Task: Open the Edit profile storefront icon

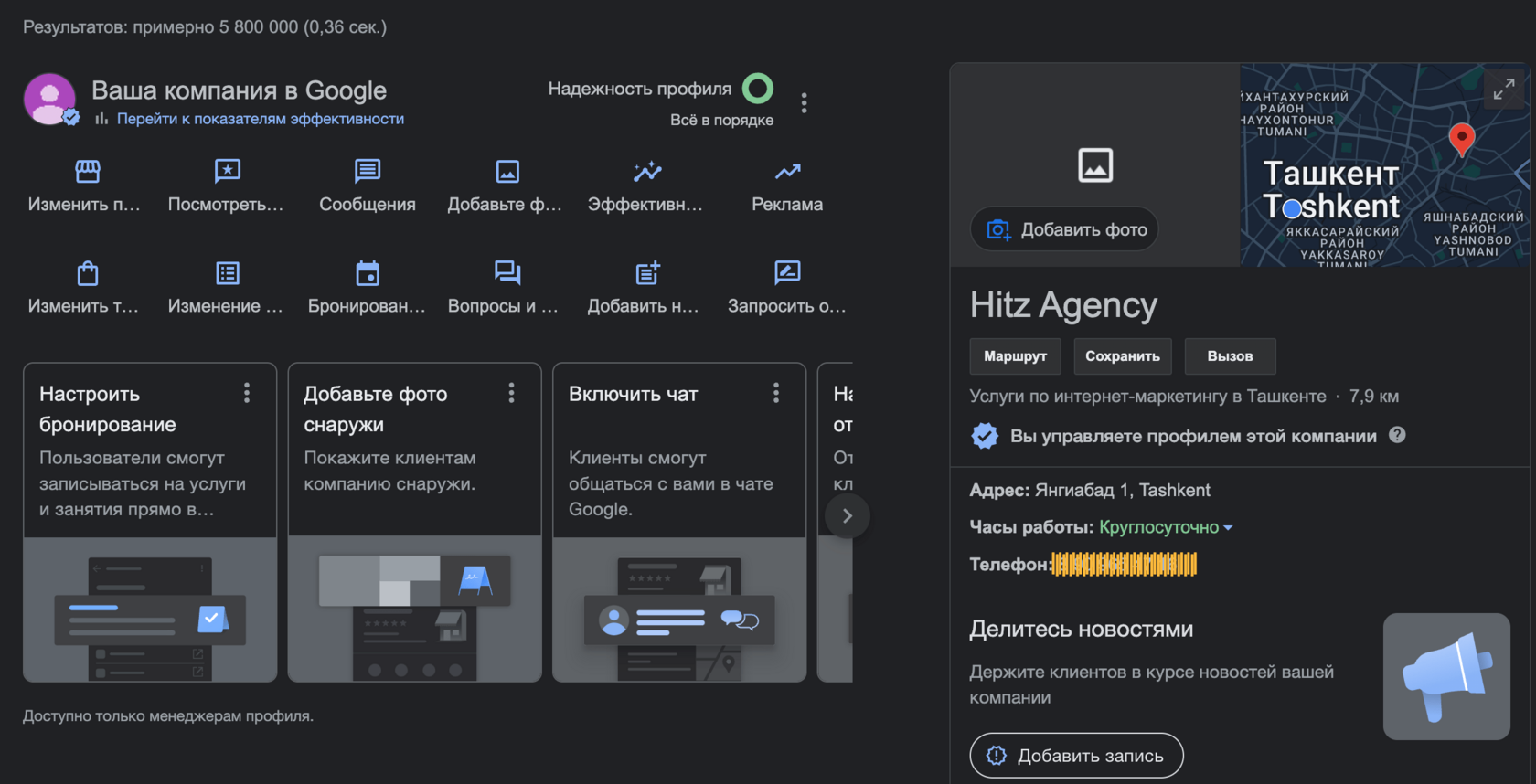Action: pyautogui.click(x=88, y=171)
